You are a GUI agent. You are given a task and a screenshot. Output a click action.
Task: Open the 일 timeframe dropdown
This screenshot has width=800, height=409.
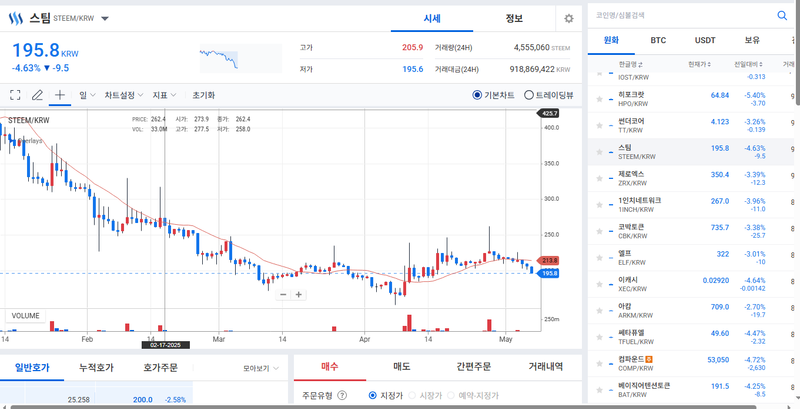87,95
